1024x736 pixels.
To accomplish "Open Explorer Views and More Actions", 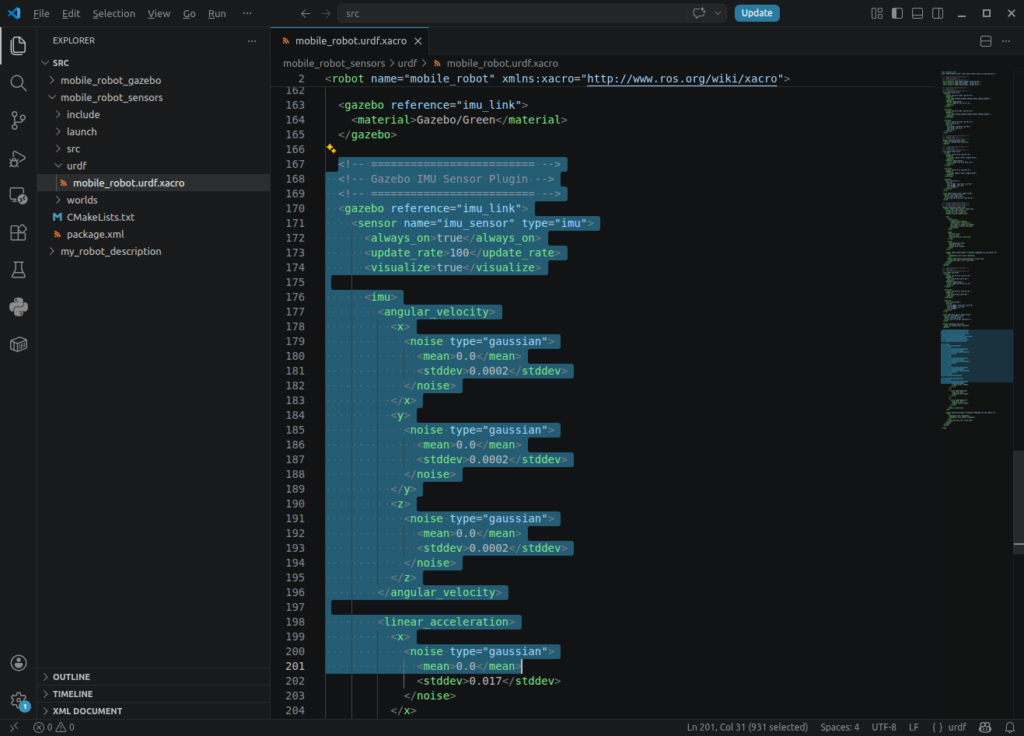I will [252, 40].
